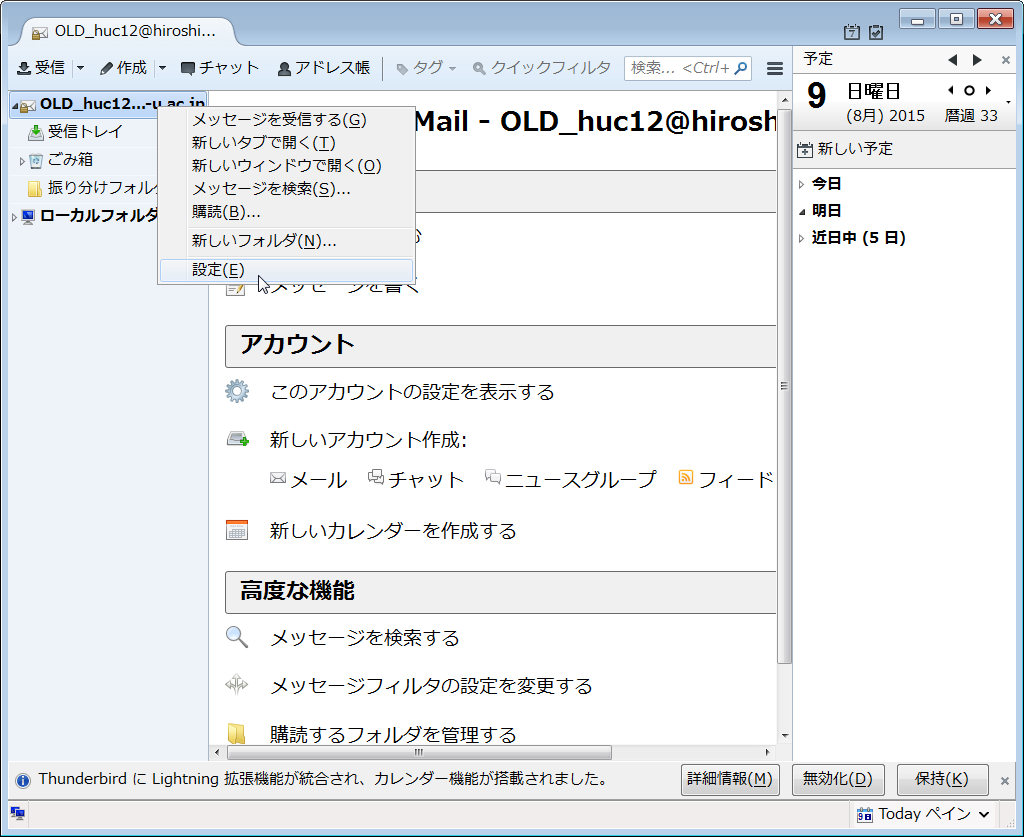Expand the ローカルフォルダ node
The image size is (1024, 837).
(14, 217)
